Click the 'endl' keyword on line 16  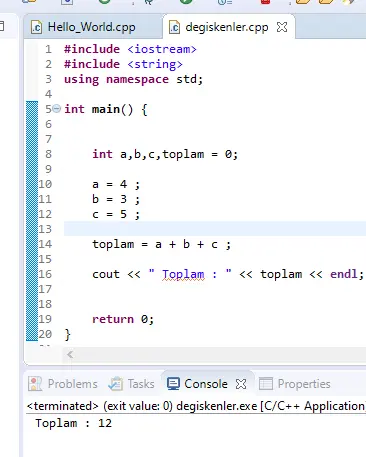click(x=343, y=274)
